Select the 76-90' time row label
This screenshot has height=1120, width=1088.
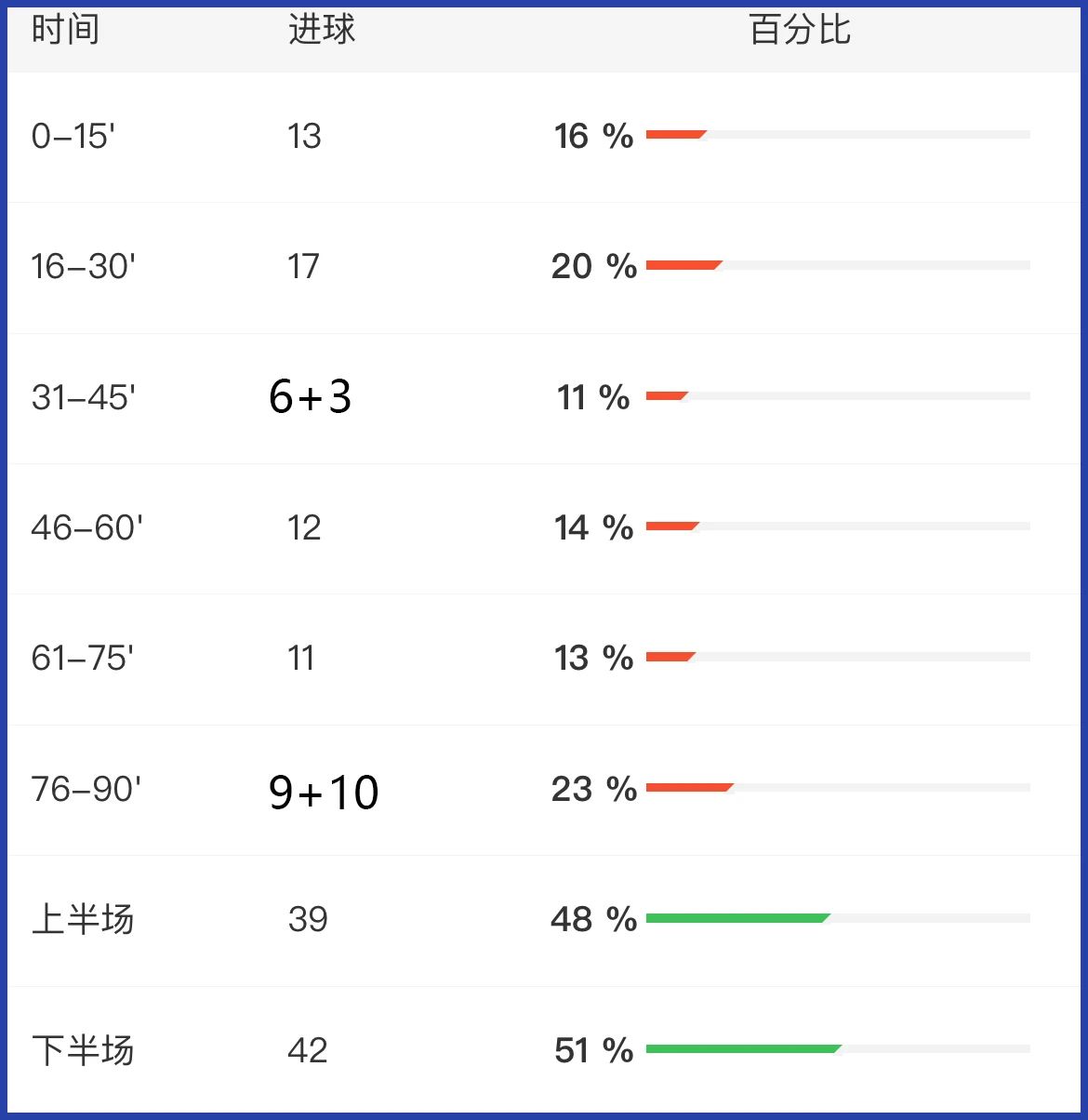[x=86, y=790]
